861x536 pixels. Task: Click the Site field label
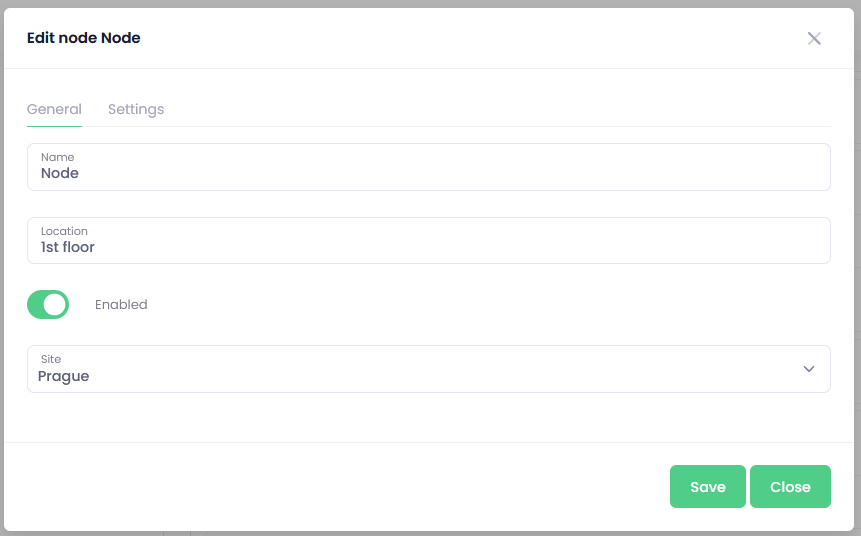pyautogui.click(x=51, y=359)
